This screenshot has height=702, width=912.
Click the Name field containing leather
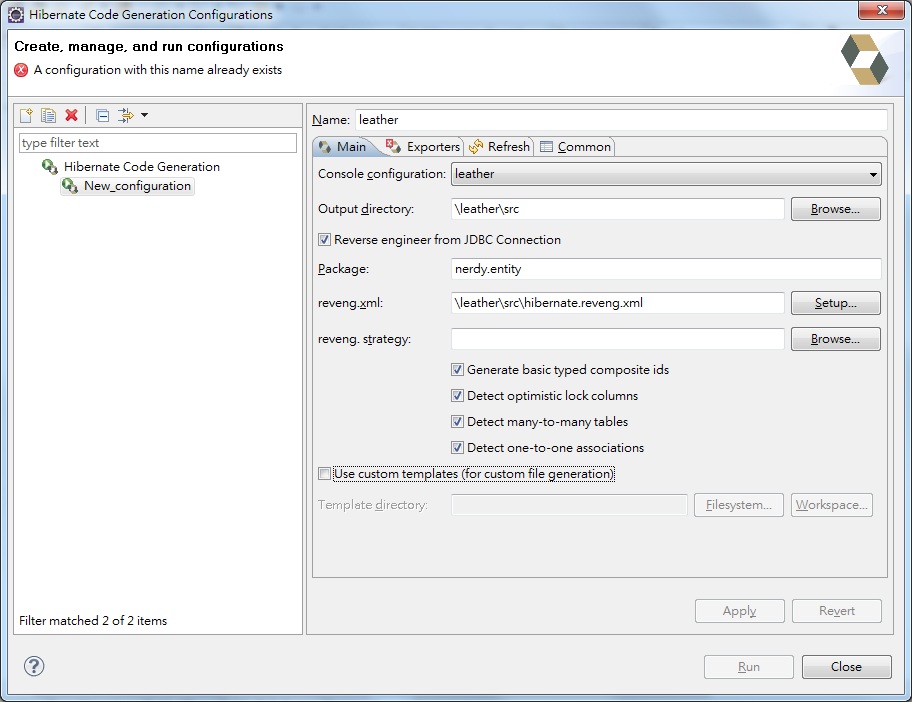point(621,120)
